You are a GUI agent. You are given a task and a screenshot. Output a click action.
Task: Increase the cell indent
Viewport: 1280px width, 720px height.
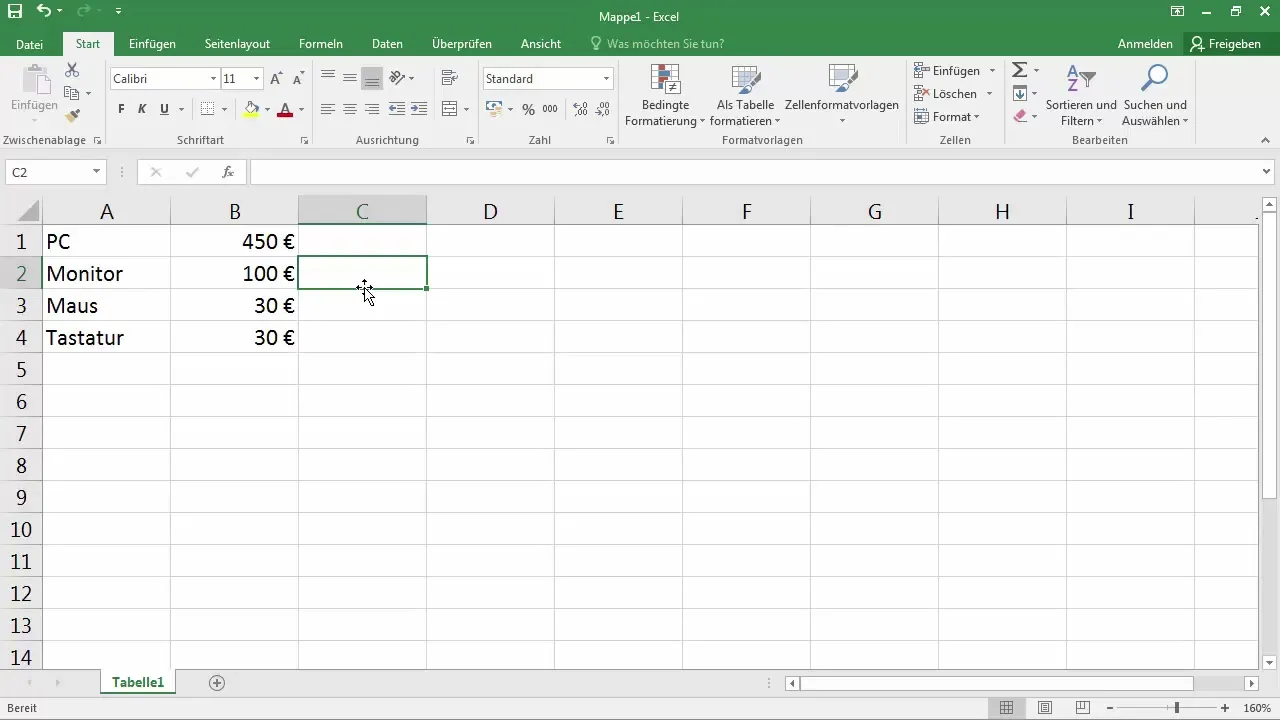click(x=419, y=109)
